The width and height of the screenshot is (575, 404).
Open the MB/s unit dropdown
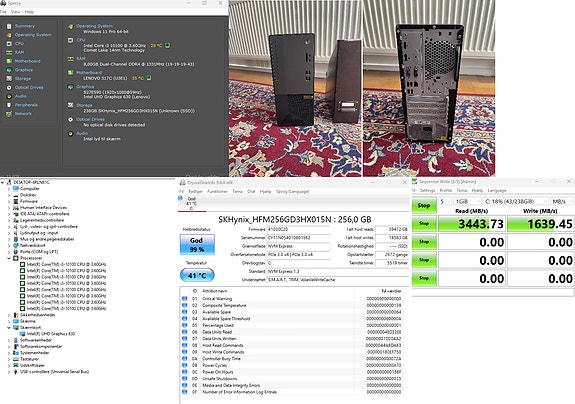click(x=561, y=201)
